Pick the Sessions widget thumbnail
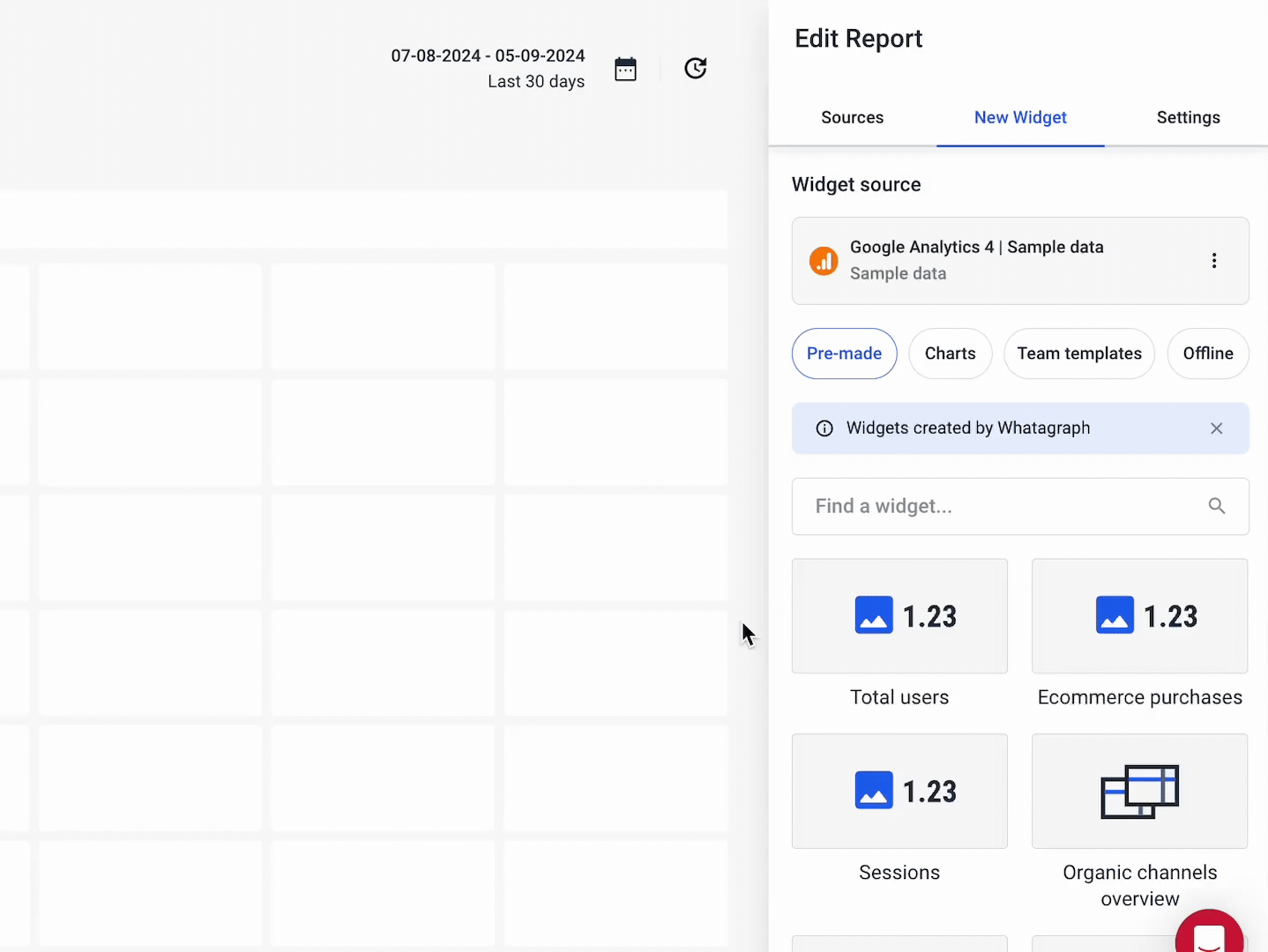Screen dimensions: 1268x952 [x=899, y=792]
